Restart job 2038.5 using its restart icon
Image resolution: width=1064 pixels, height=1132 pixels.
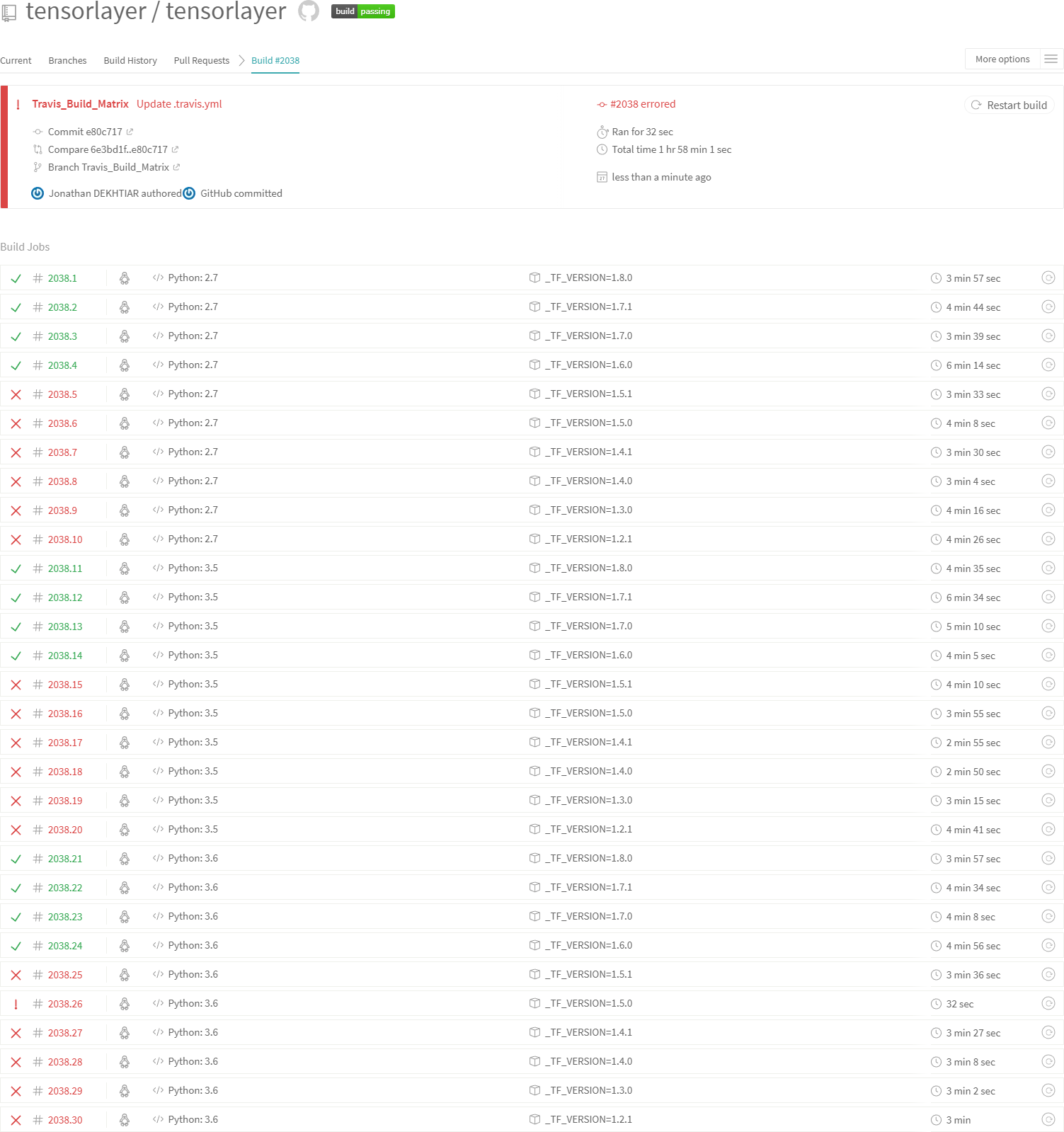tap(1048, 394)
